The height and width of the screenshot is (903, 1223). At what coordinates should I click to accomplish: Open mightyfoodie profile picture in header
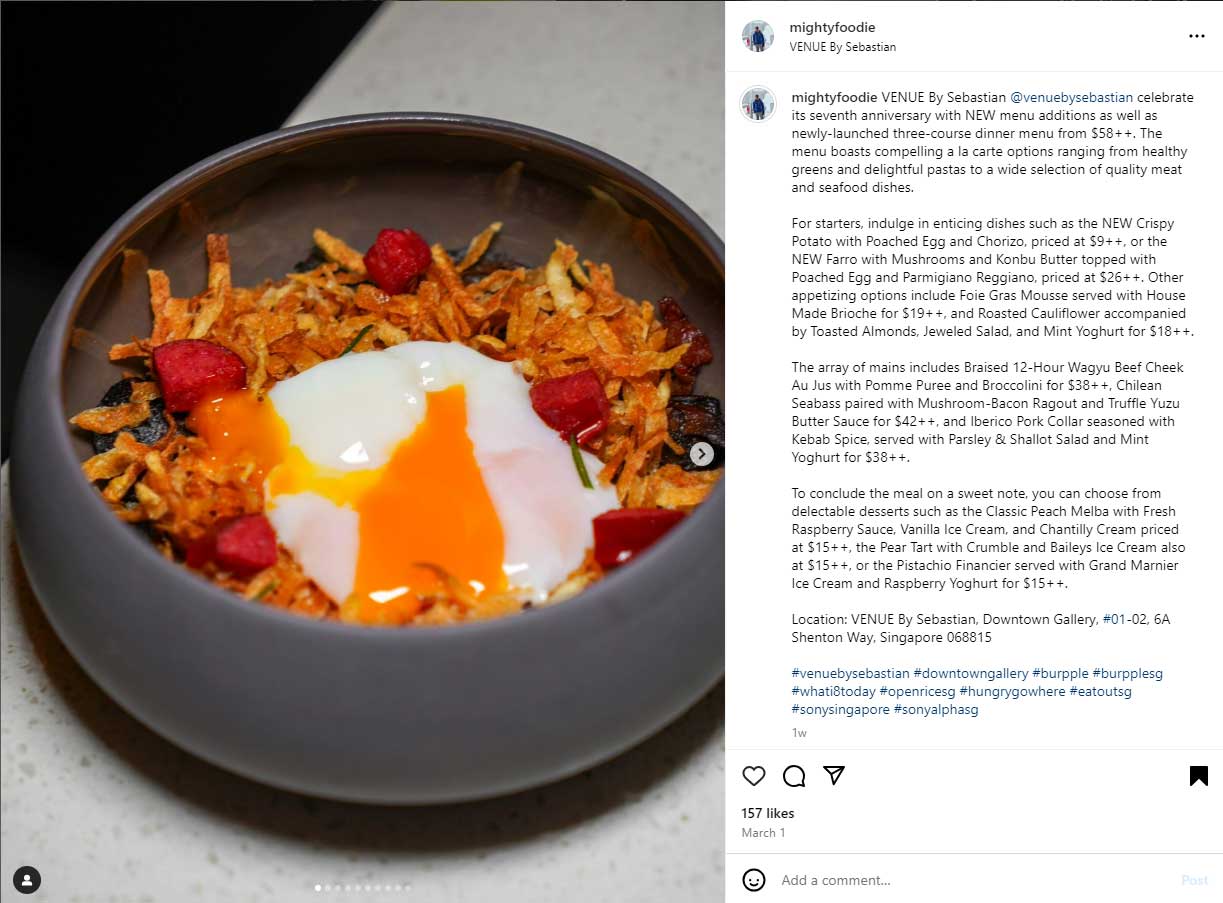click(x=758, y=36)
